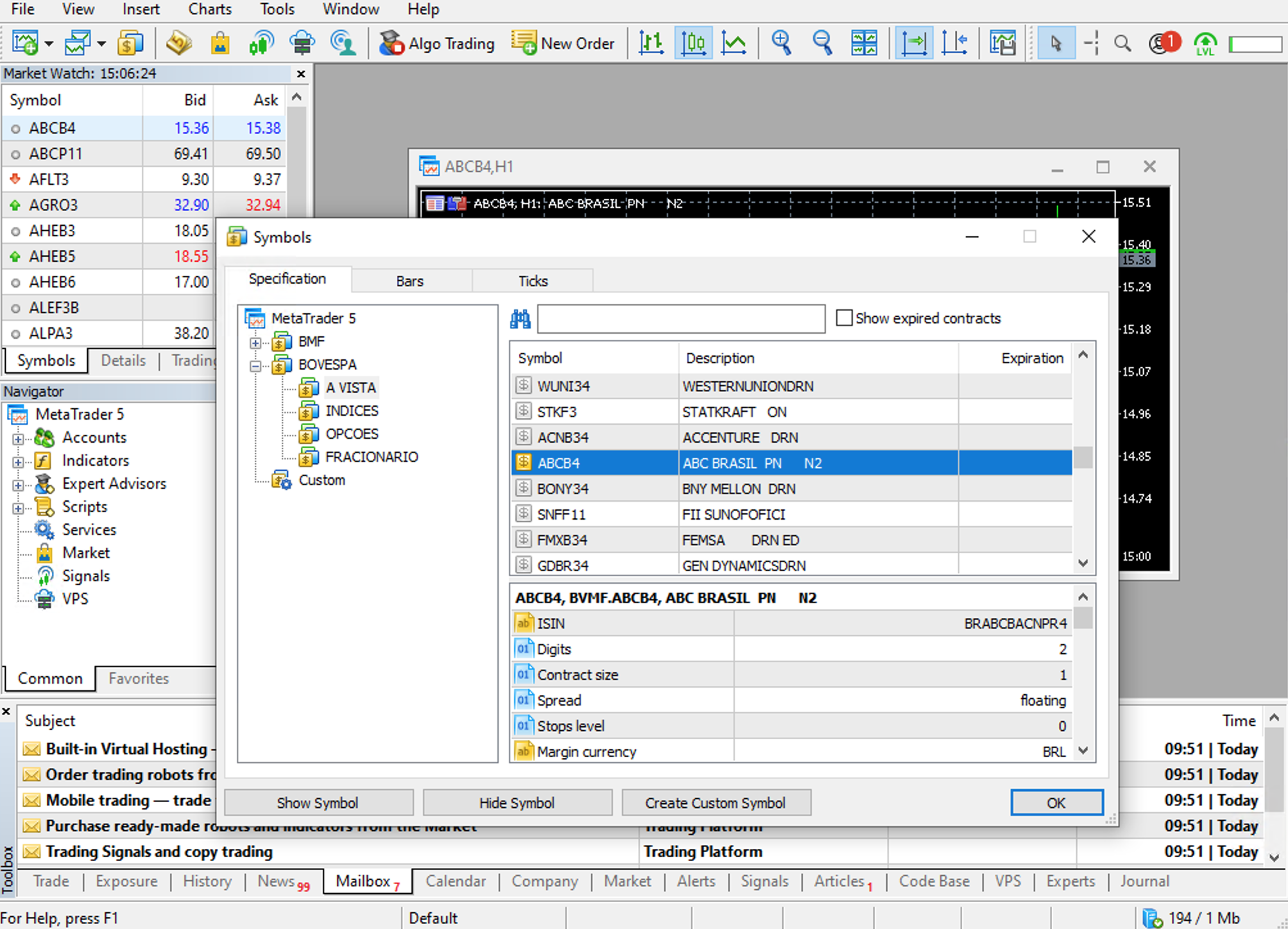This screenshot has width=1288, height=929.
Task: Select the BONY34 symbol row
Action: 791,489
